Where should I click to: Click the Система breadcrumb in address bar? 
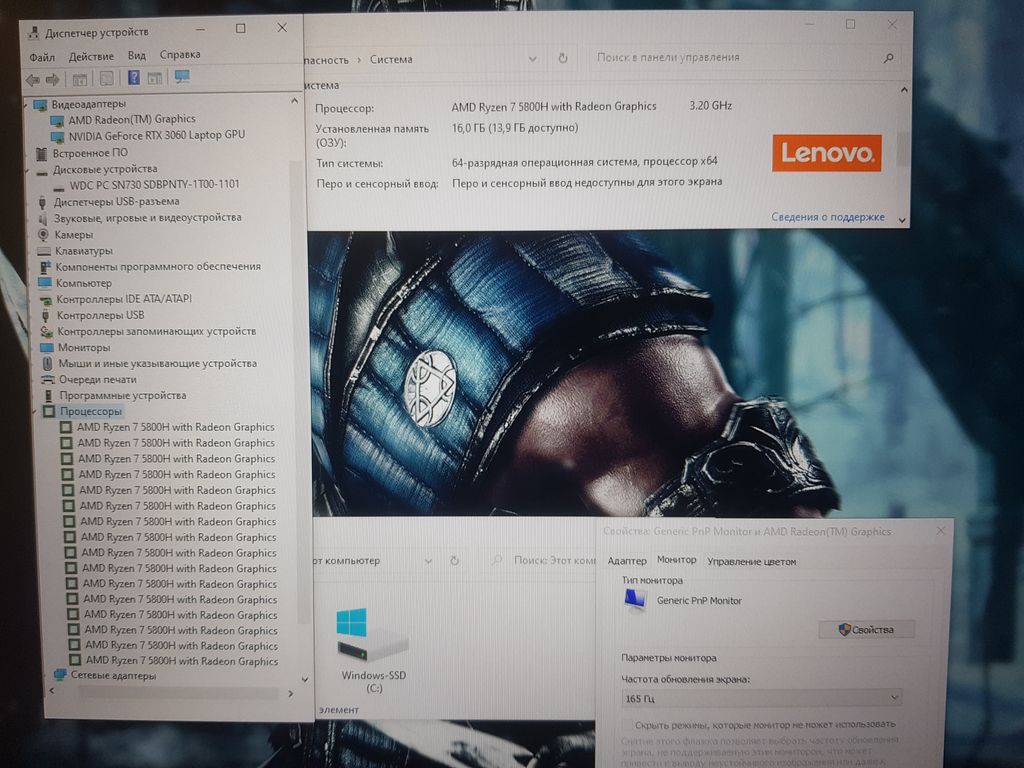tap(391, 59)
